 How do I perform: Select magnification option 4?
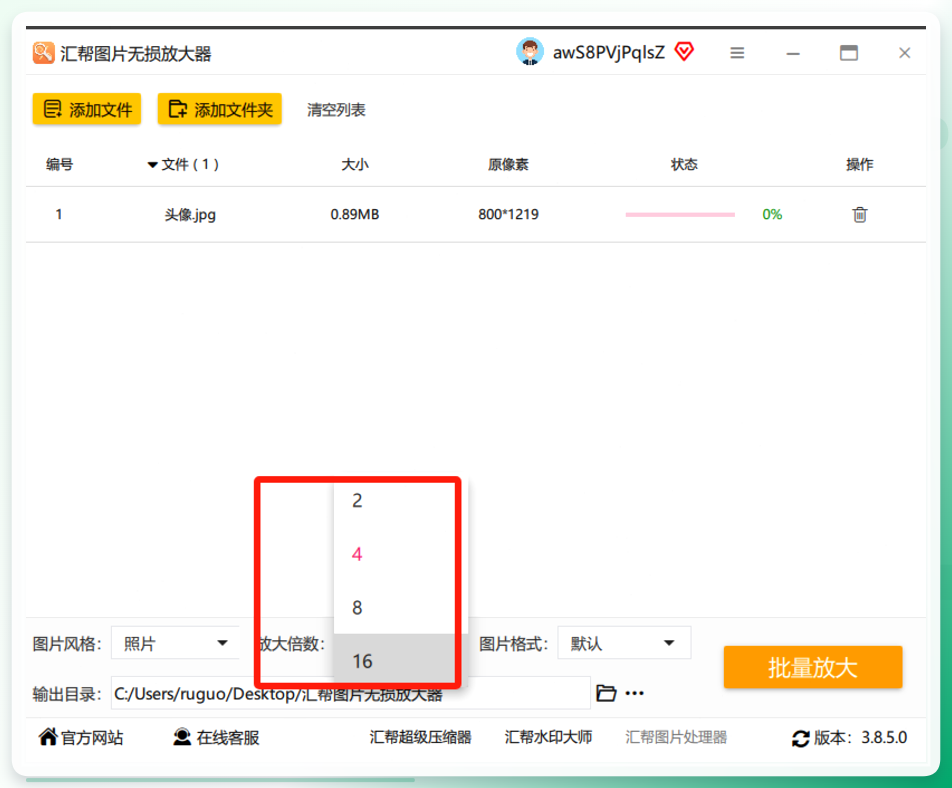pyautogui.click(x=394, y=554)
